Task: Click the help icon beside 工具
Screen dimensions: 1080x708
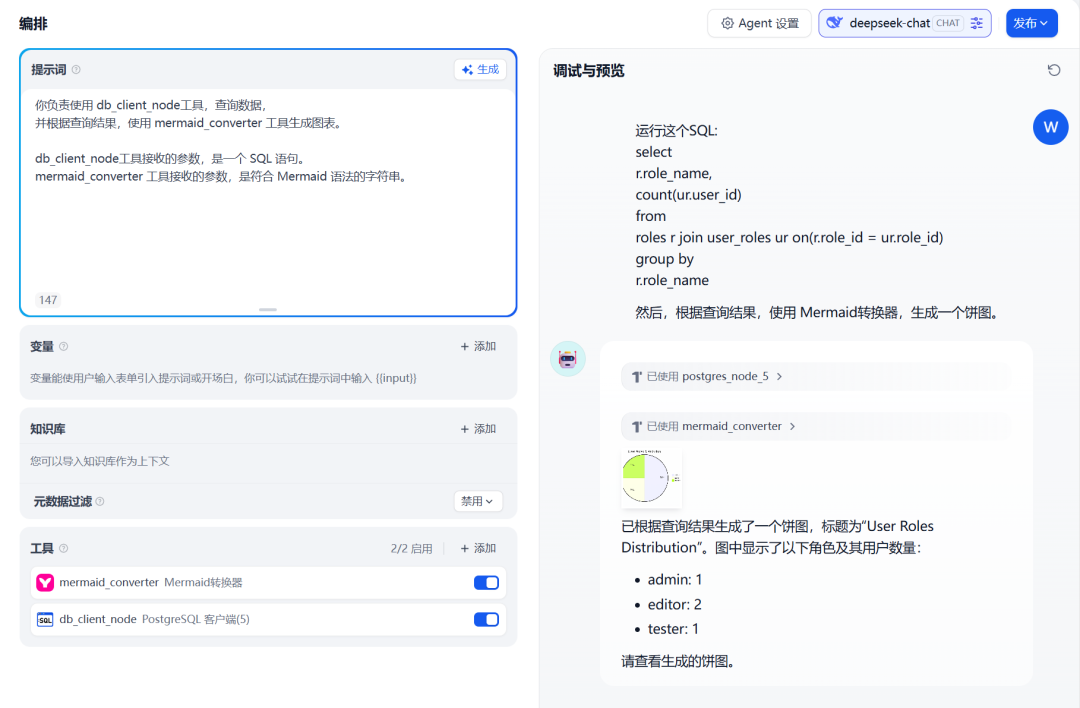Action: point(64,549)
